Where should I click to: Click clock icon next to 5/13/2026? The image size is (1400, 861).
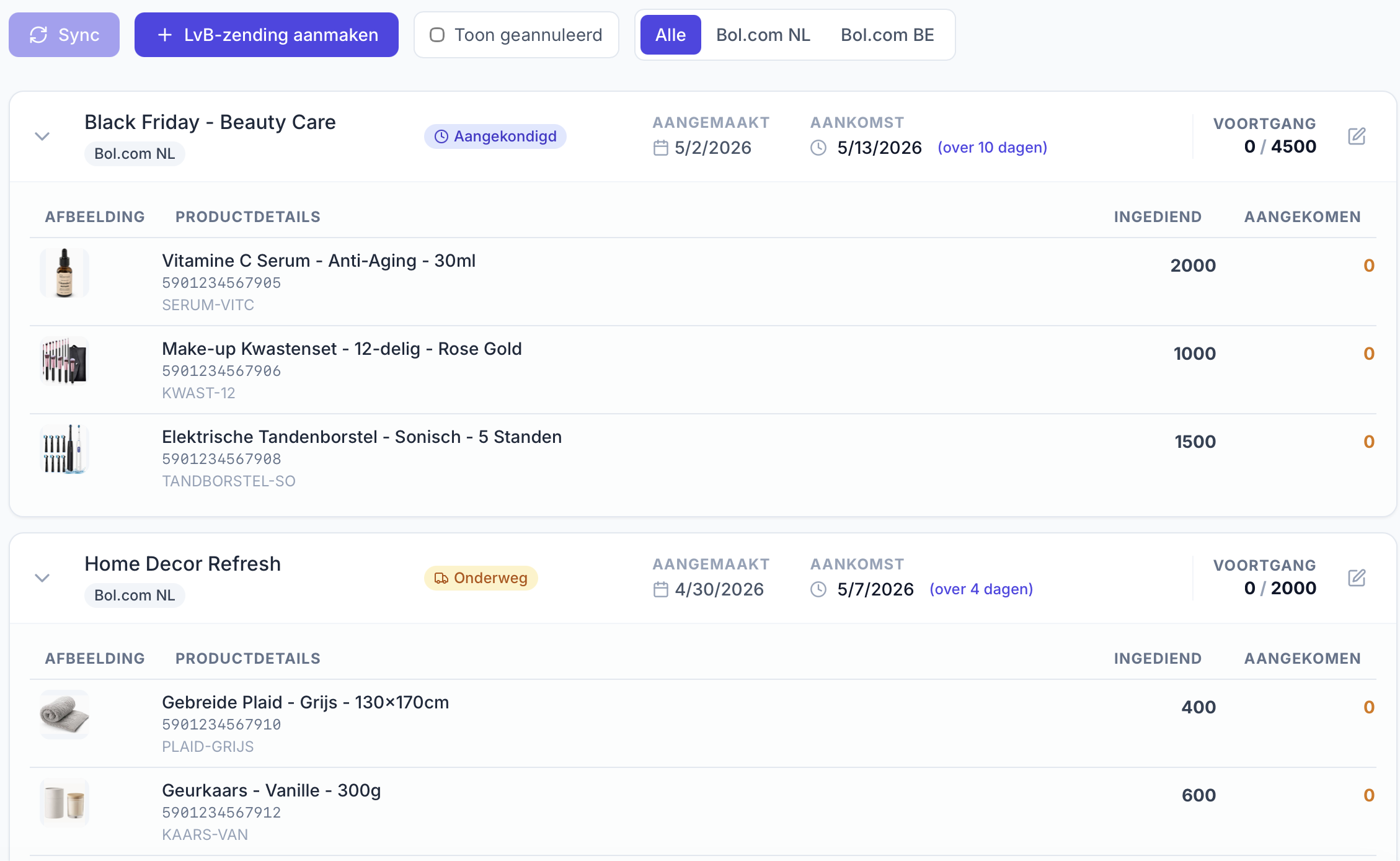(x=818, y=148)
